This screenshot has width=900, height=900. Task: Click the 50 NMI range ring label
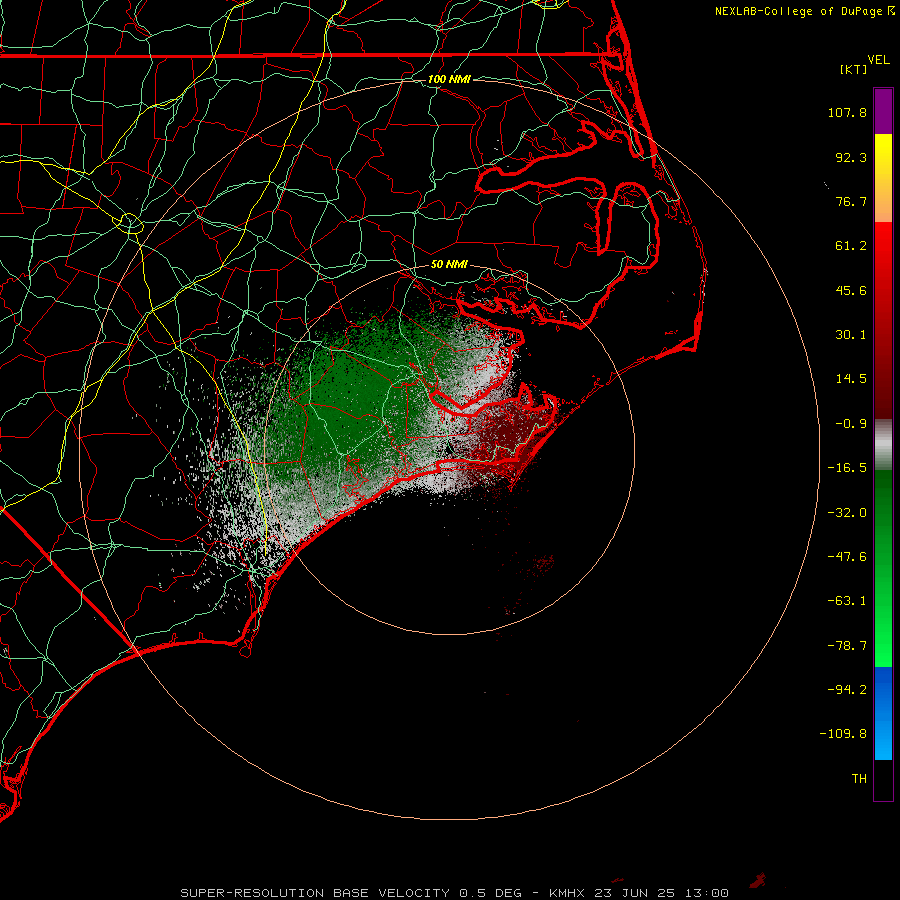pos(449,265)
